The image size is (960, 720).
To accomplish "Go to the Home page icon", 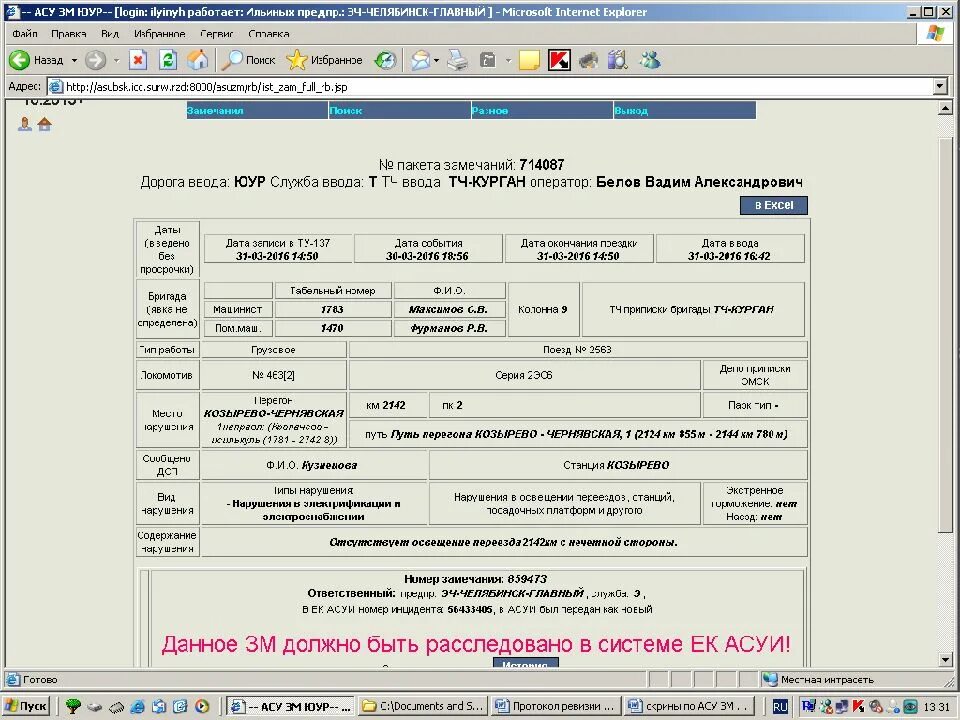I will tap(197, 60).
